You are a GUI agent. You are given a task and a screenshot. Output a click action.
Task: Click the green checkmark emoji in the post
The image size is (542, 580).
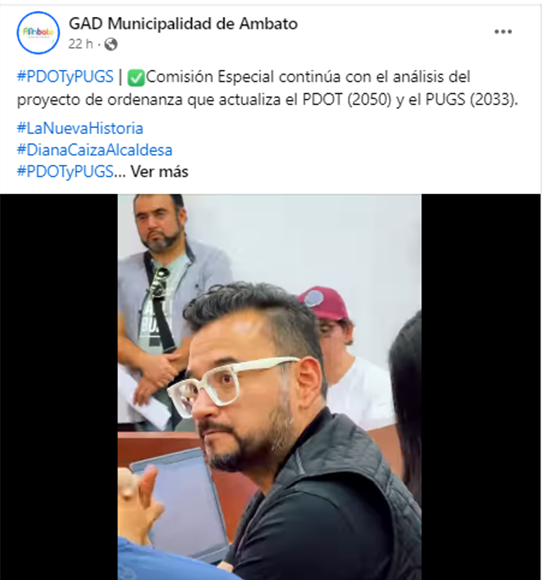(136, 78)
